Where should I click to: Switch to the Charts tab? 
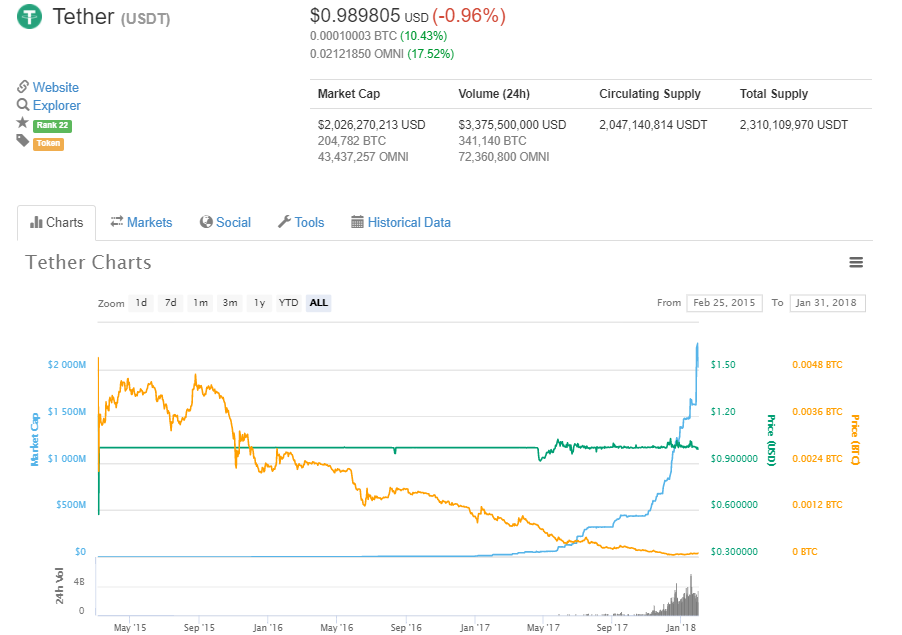coord(56,223)
